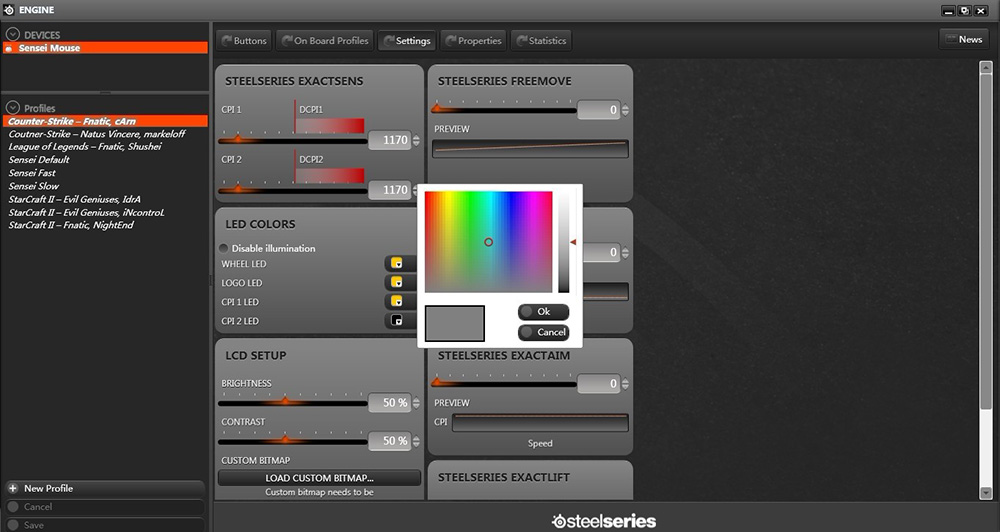
Task: Click the brightness value stepper arrows
Action: [x=416, y=403]
